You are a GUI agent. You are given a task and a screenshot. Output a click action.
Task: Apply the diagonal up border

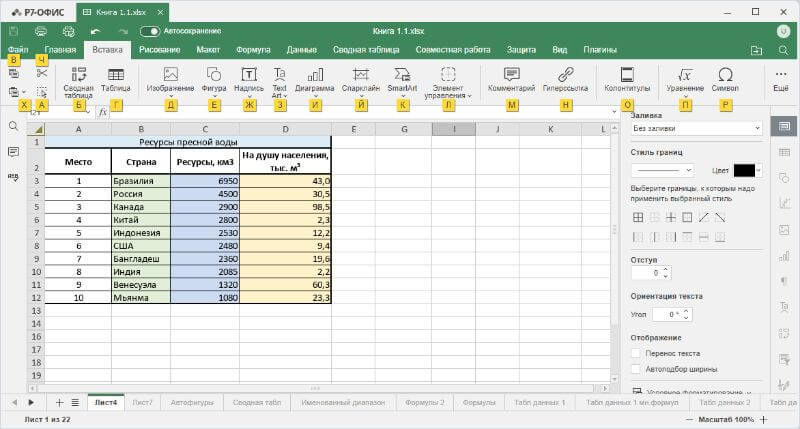[x=704, y=218]
